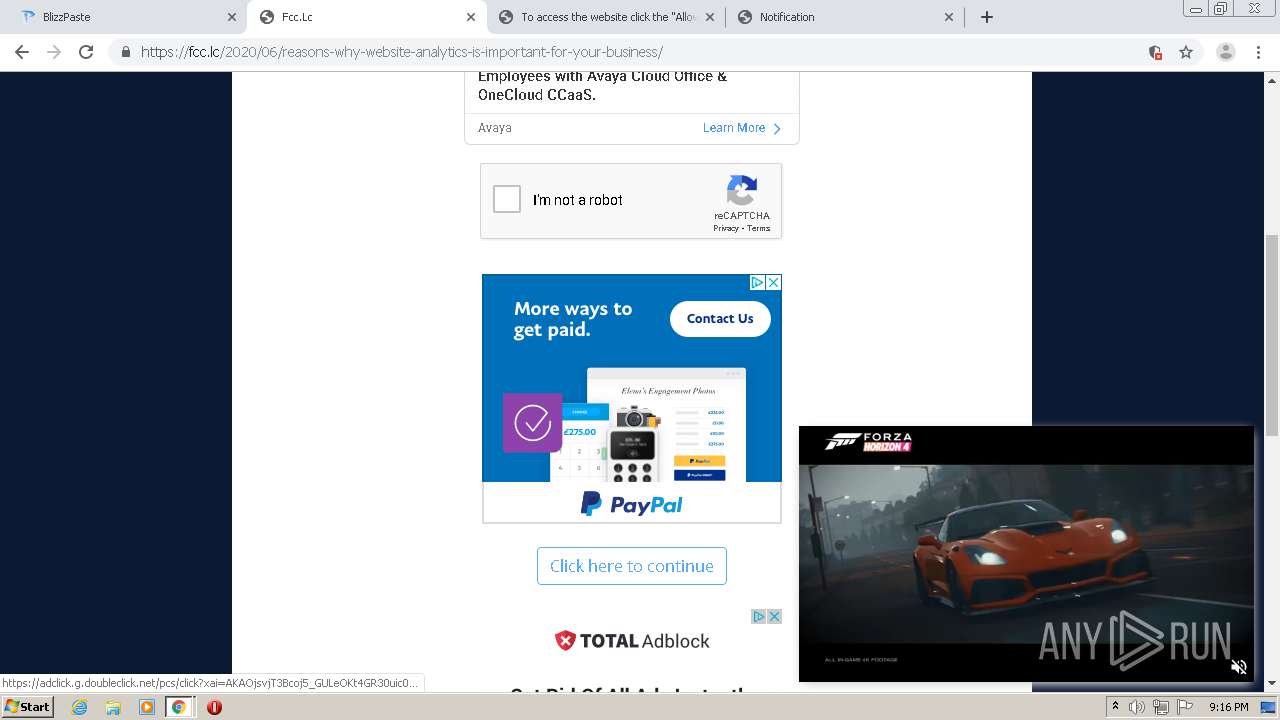Click the Chrome taskbar icon
The height and width of the screenshot is (720, 1280).
179,707
